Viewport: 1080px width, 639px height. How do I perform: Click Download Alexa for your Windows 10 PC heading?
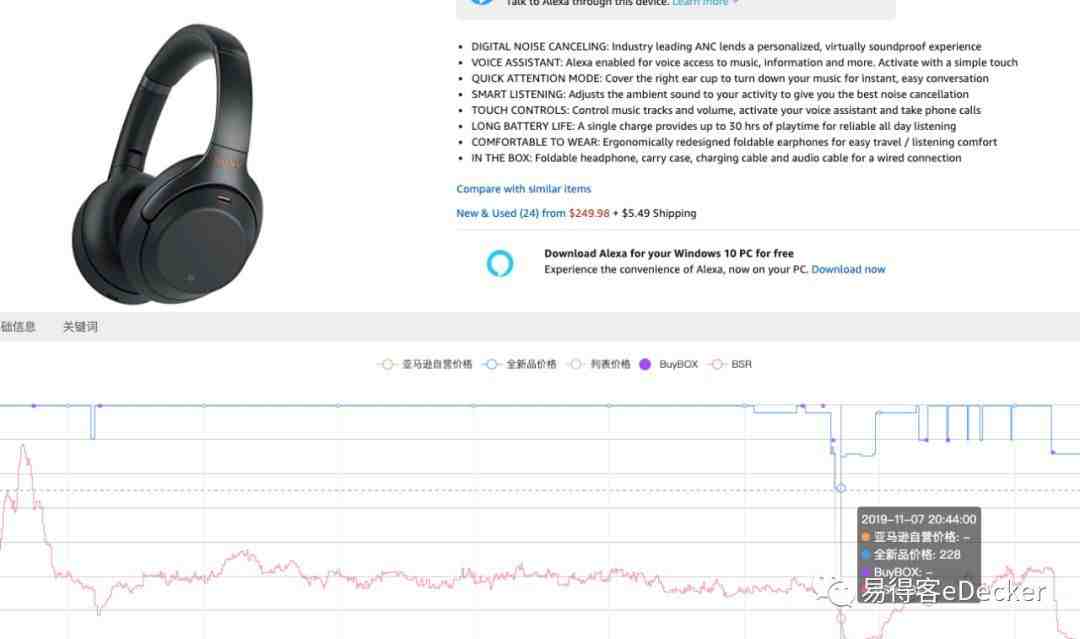(x=669, y=253)
